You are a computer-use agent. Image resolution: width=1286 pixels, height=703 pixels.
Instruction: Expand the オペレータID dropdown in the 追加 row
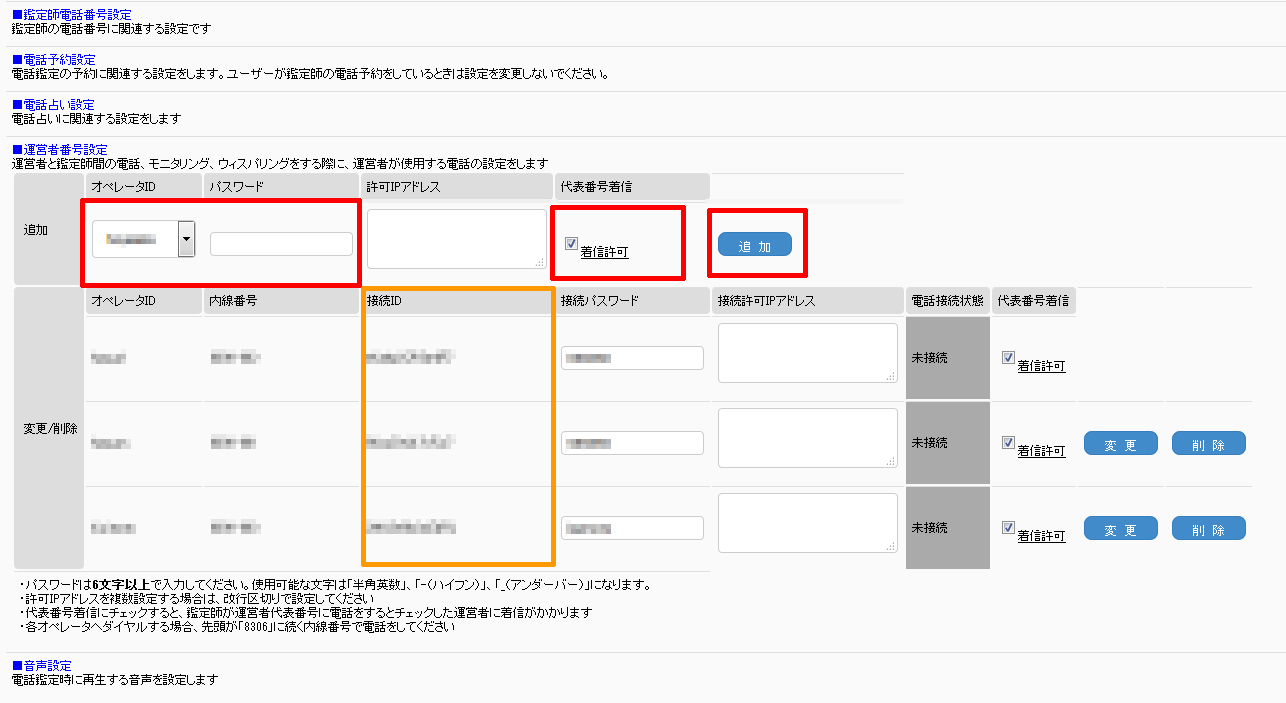(x=186, y=240)
